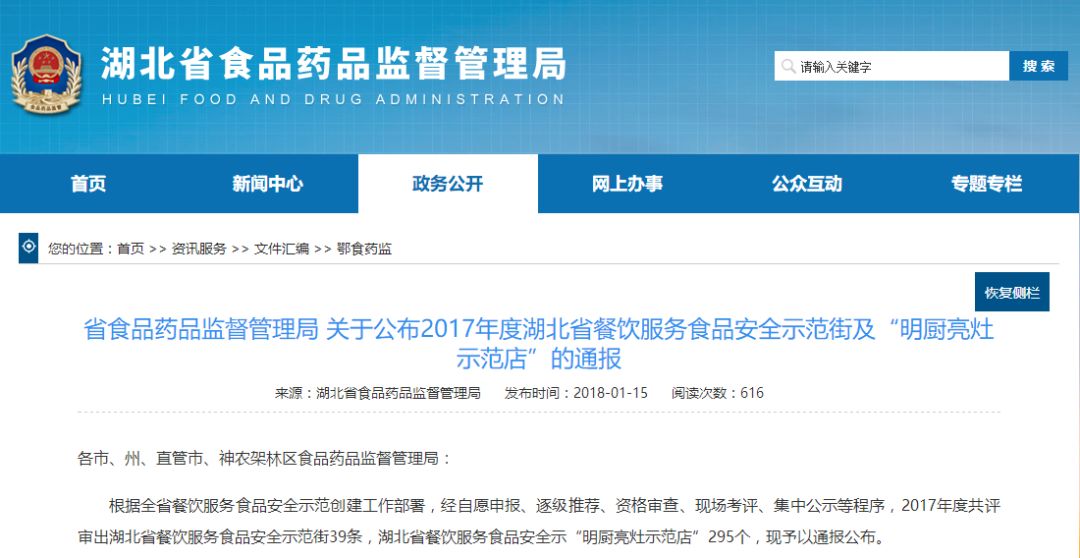This screenshot has height=558, width=1080.
Task: Open the 新闻中心 navigation tab
Action: coord(268,184)
